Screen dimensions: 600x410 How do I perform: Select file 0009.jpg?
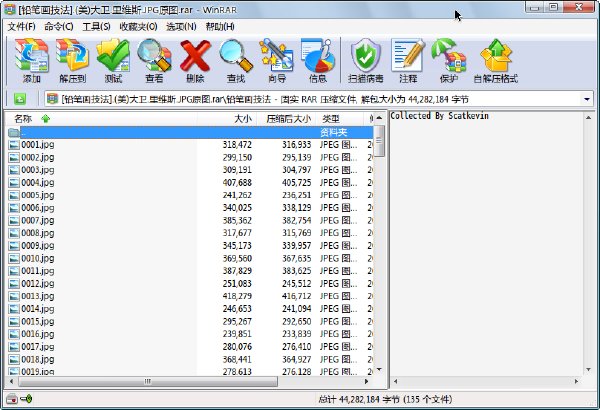tap(38, 246)
